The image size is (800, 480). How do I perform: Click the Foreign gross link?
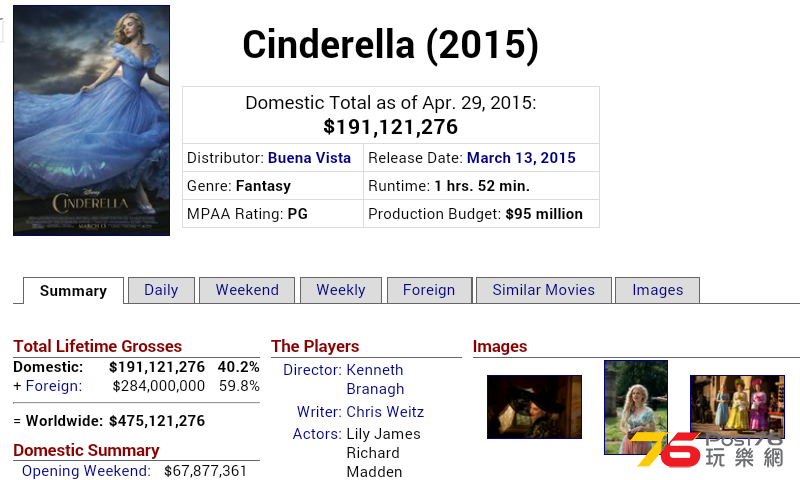(x=54, y=386)
